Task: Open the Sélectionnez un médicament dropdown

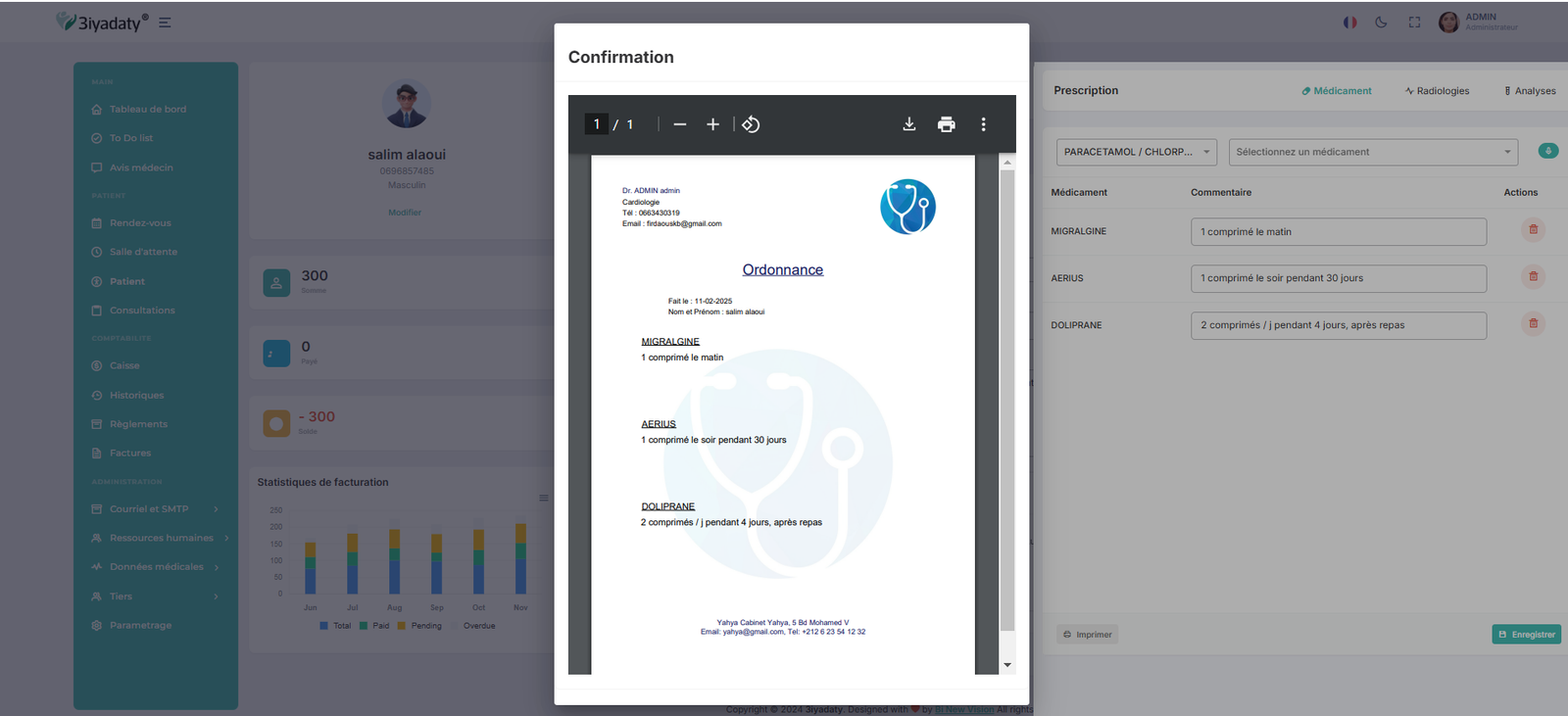Action: click(x=1372, y=152)
